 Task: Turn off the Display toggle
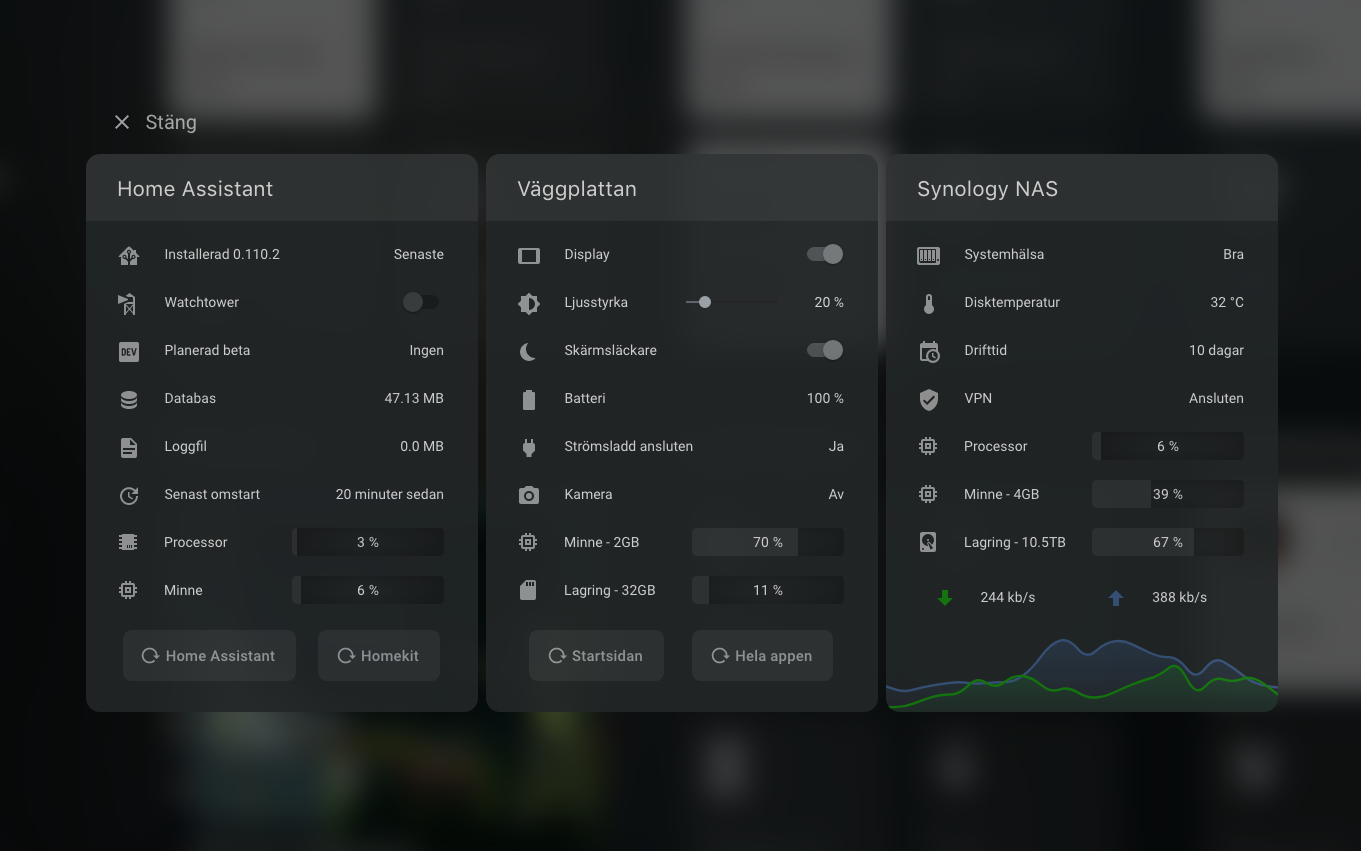tap(825, 254)
